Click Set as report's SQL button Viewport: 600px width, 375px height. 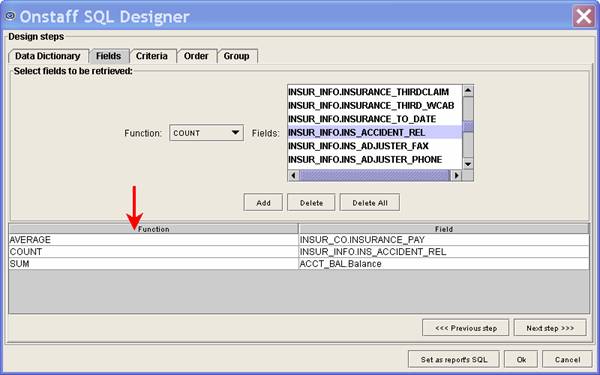click(454, 360)
